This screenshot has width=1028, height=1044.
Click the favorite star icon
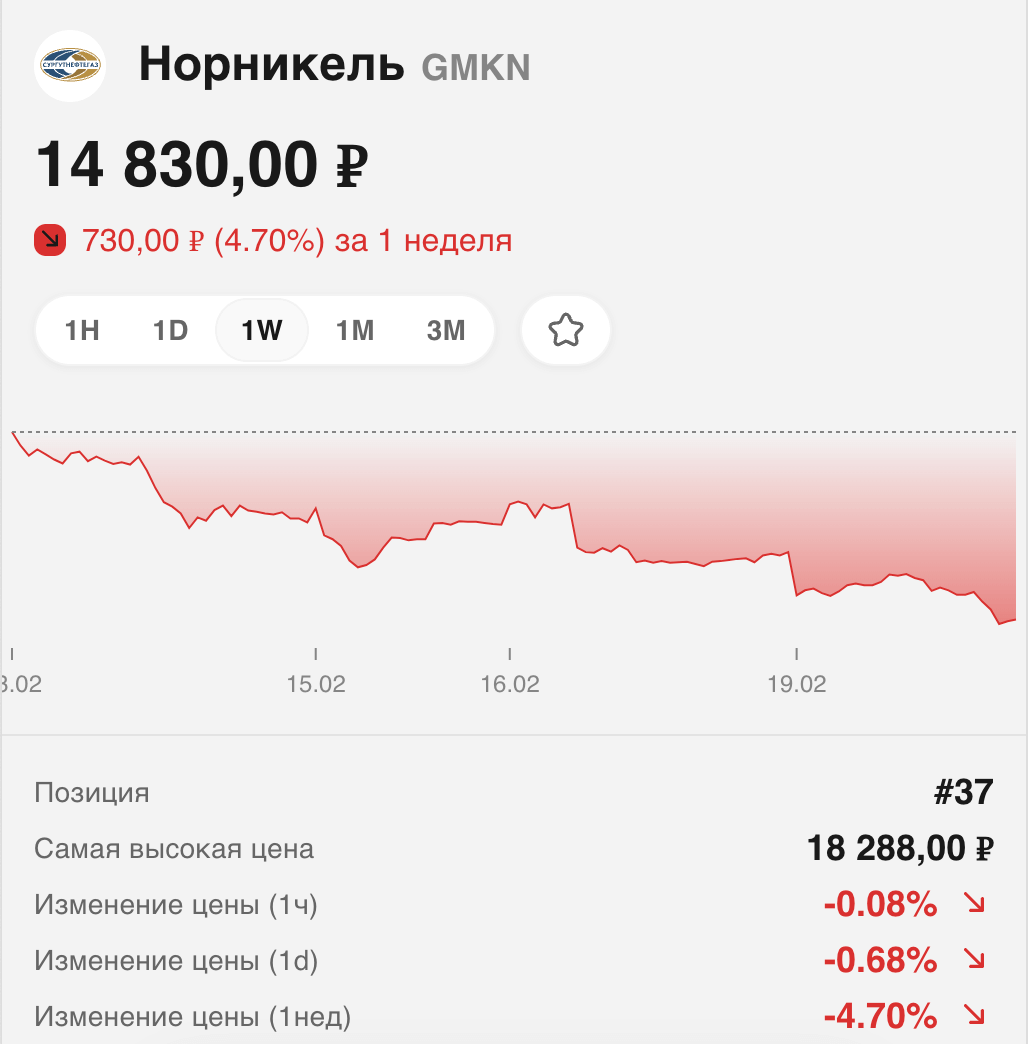click(565, 329)
